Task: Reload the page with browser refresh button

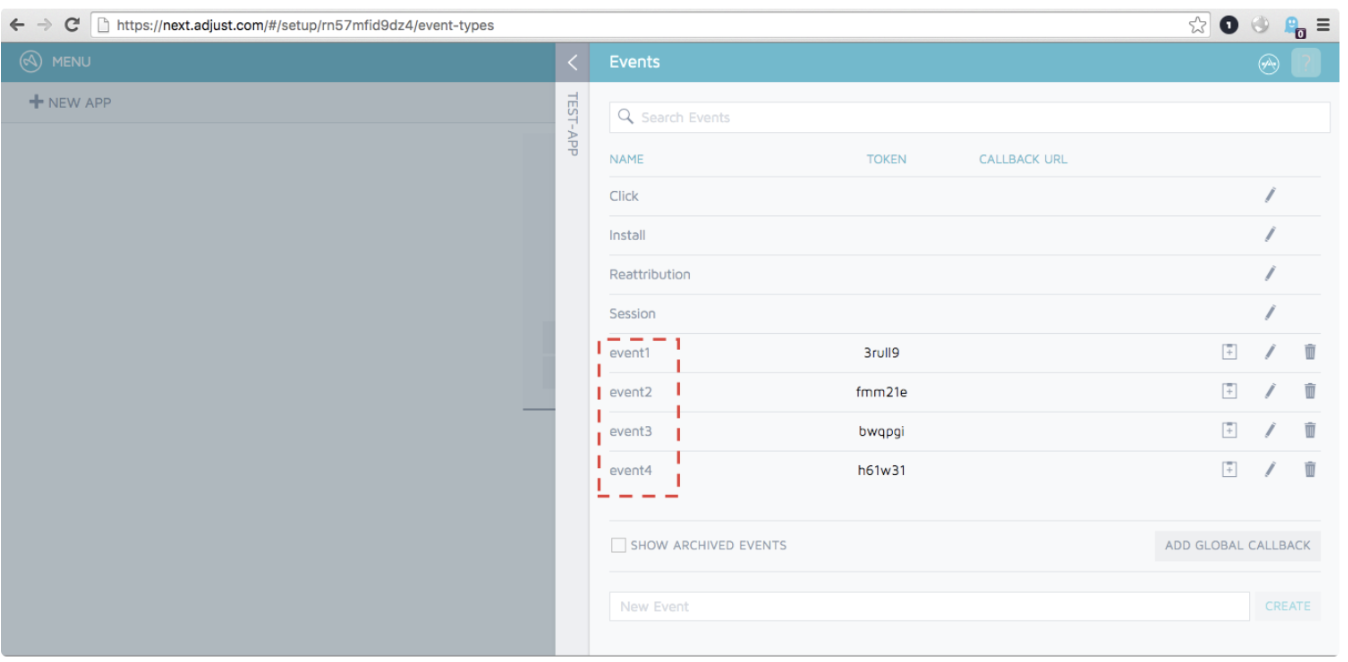Action: tap(72, 25)
